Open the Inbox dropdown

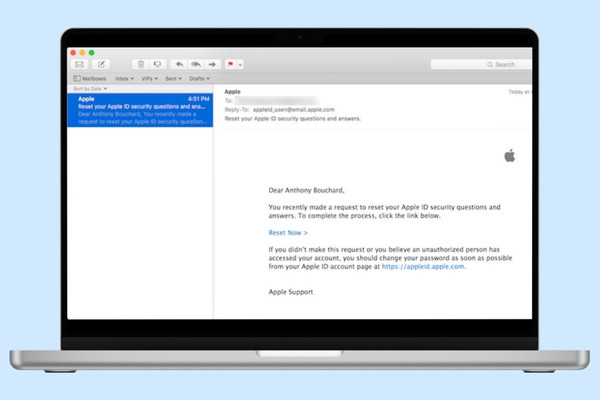[x=124, y=78]
